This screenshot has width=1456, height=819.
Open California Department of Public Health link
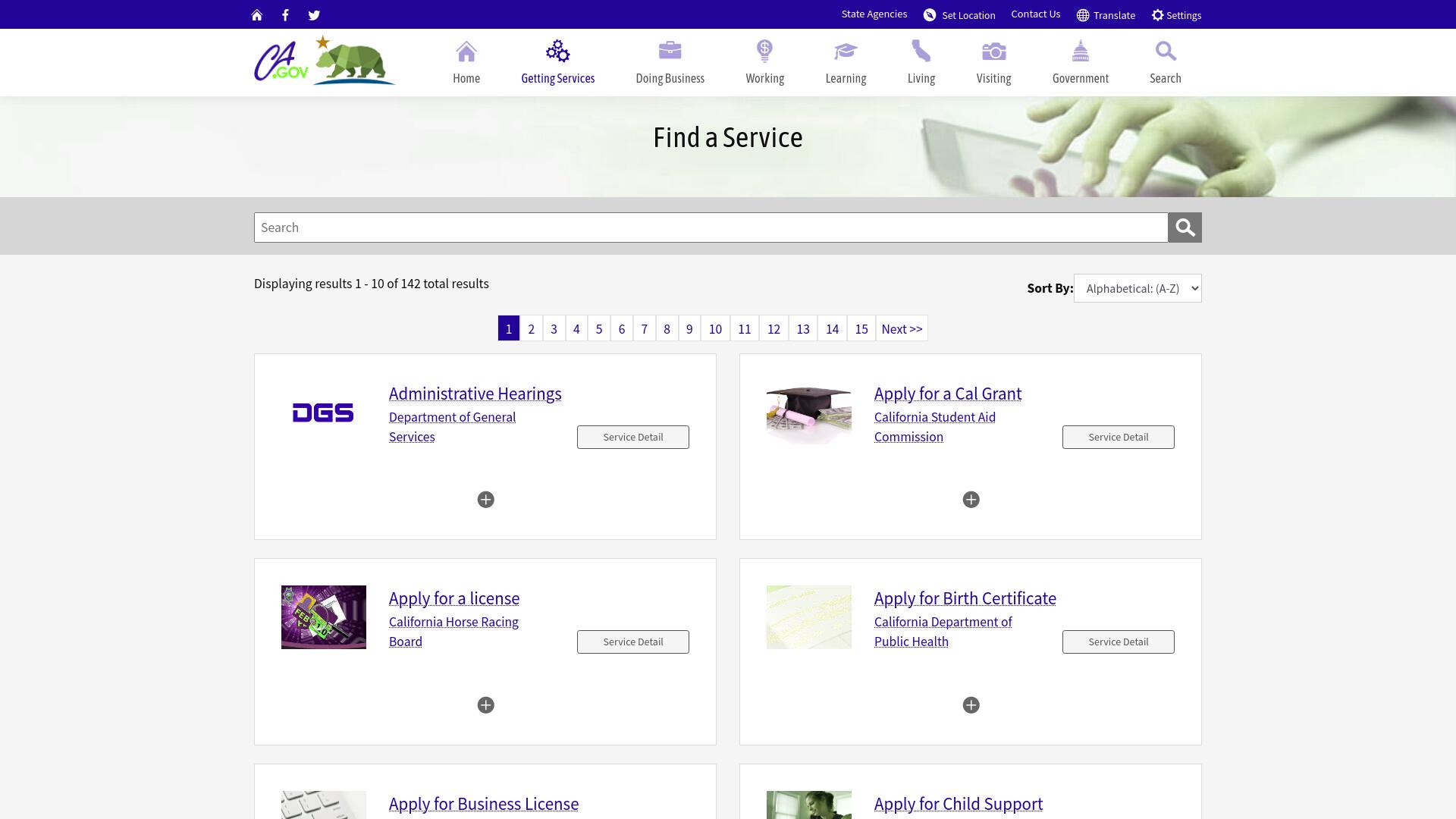pos(943,632)
